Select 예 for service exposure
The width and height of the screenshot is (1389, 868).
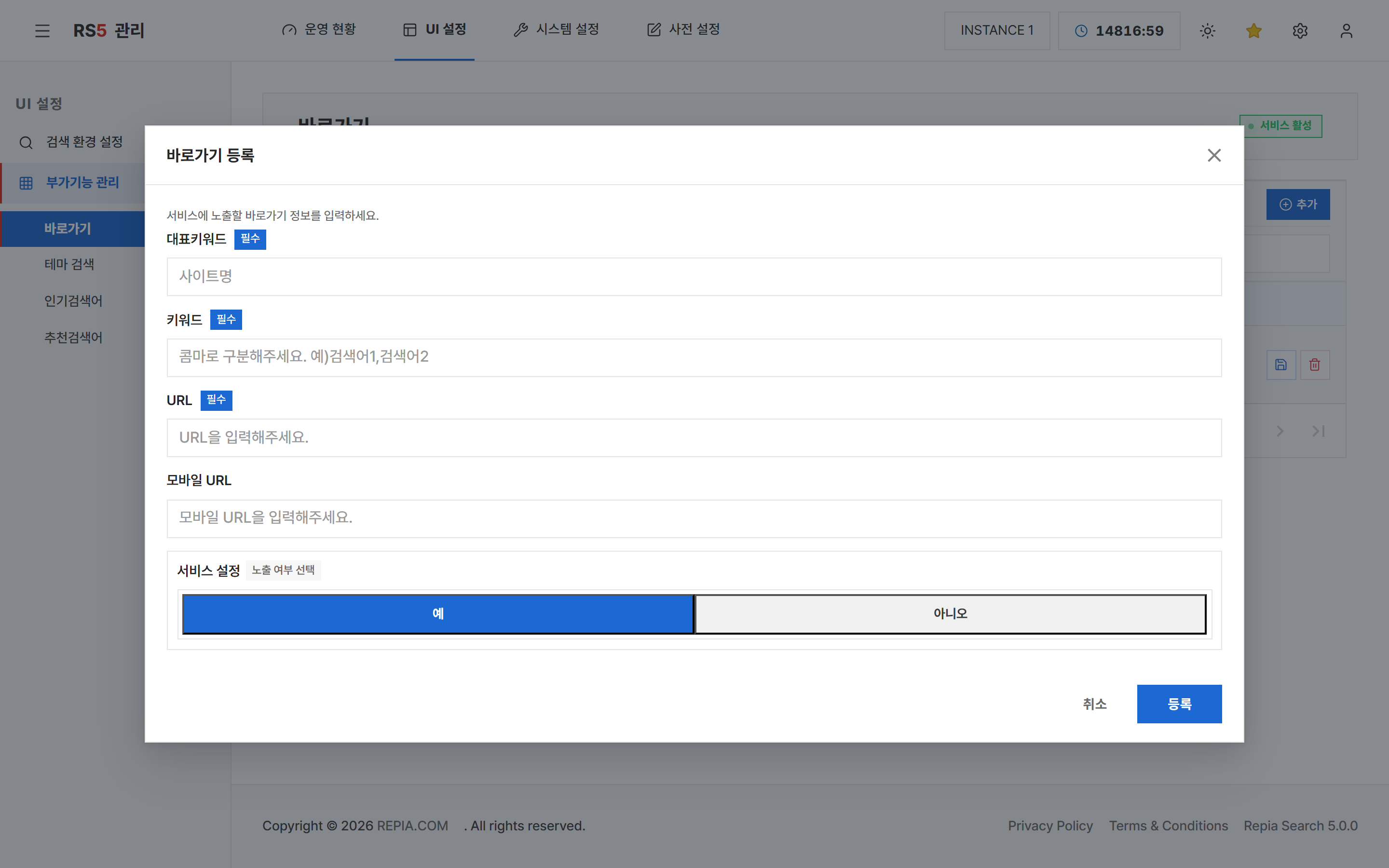point(438,614)
